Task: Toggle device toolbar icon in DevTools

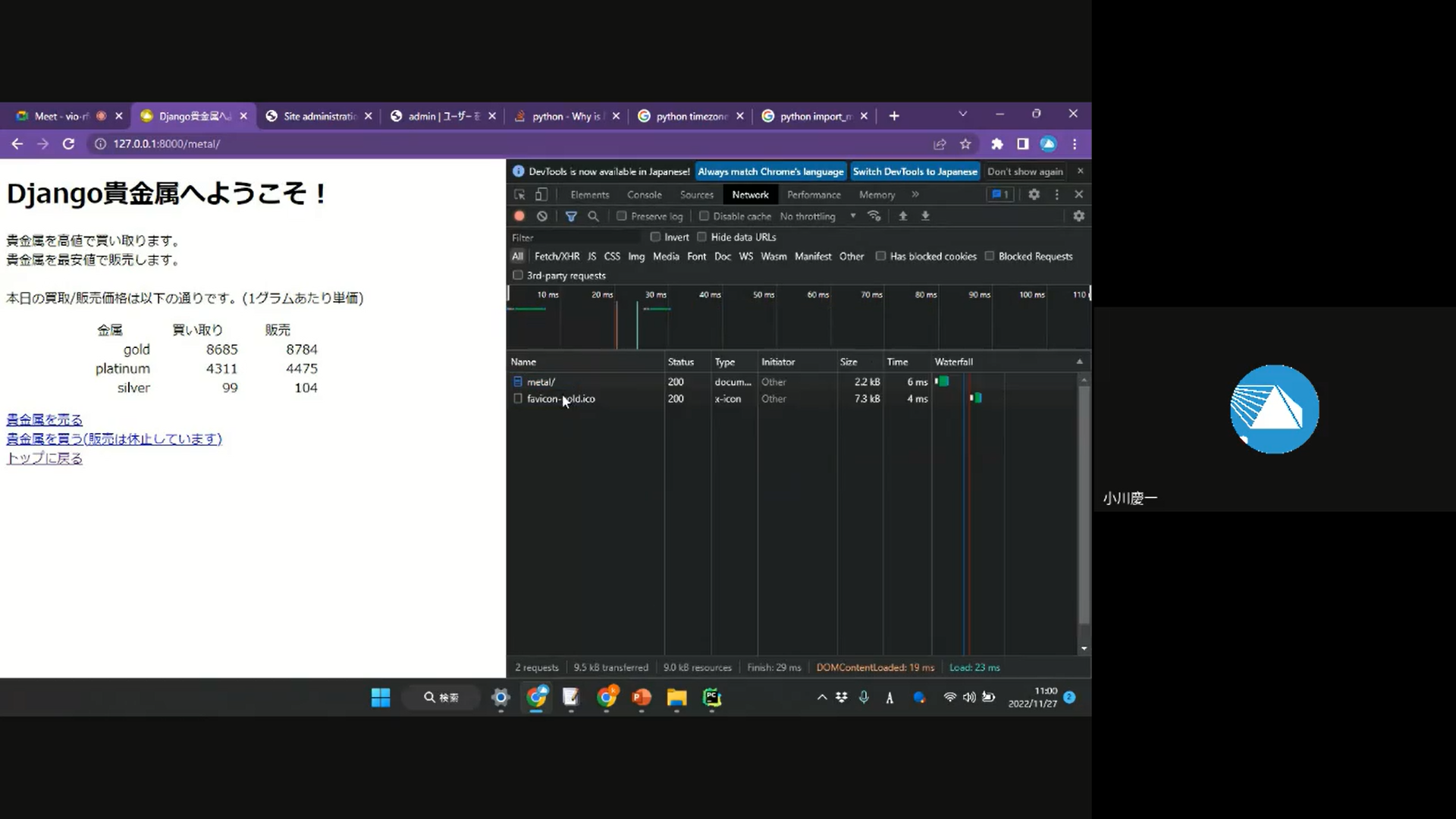Action: (541, 195)
